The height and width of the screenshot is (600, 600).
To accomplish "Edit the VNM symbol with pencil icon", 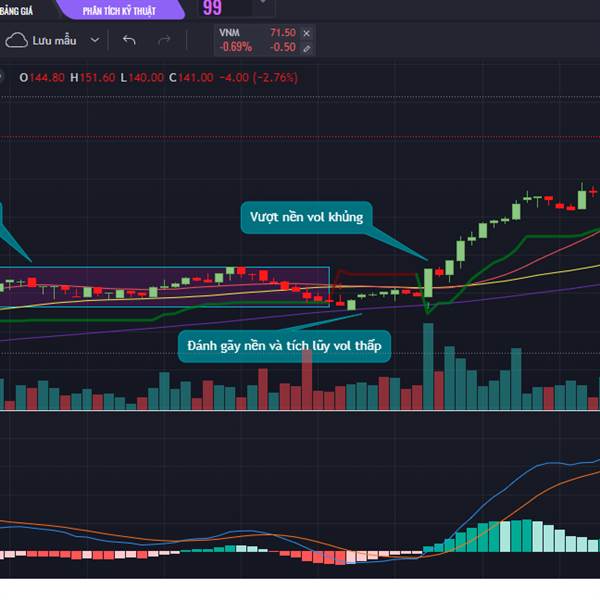I will click(x=307, y=49).
